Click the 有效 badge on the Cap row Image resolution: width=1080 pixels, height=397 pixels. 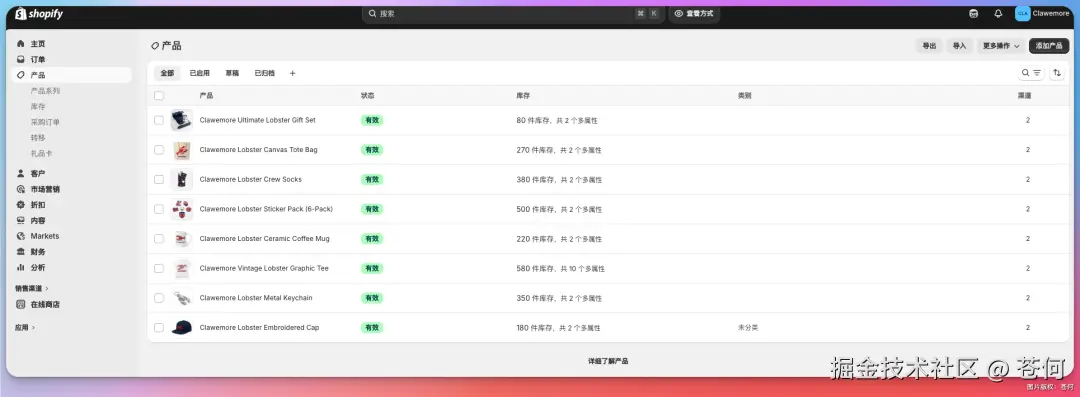click(372, 327)
